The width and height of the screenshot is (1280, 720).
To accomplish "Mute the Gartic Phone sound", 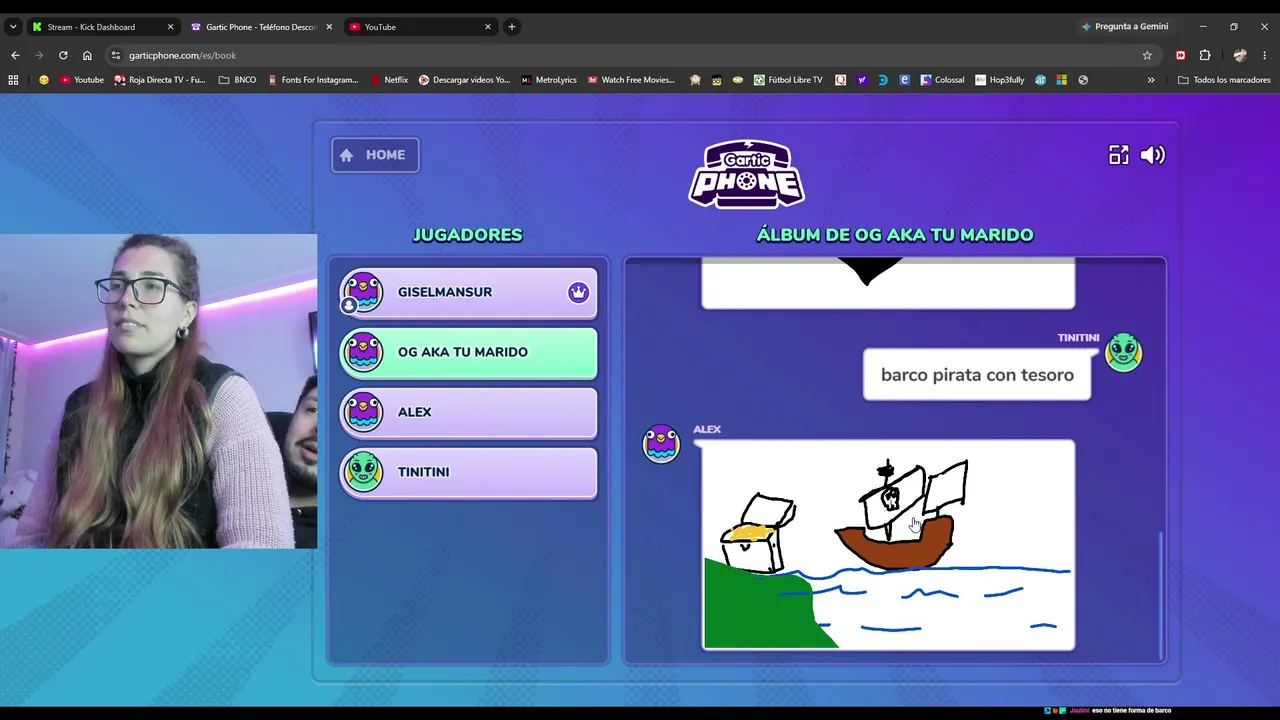I will [1153, 155].
